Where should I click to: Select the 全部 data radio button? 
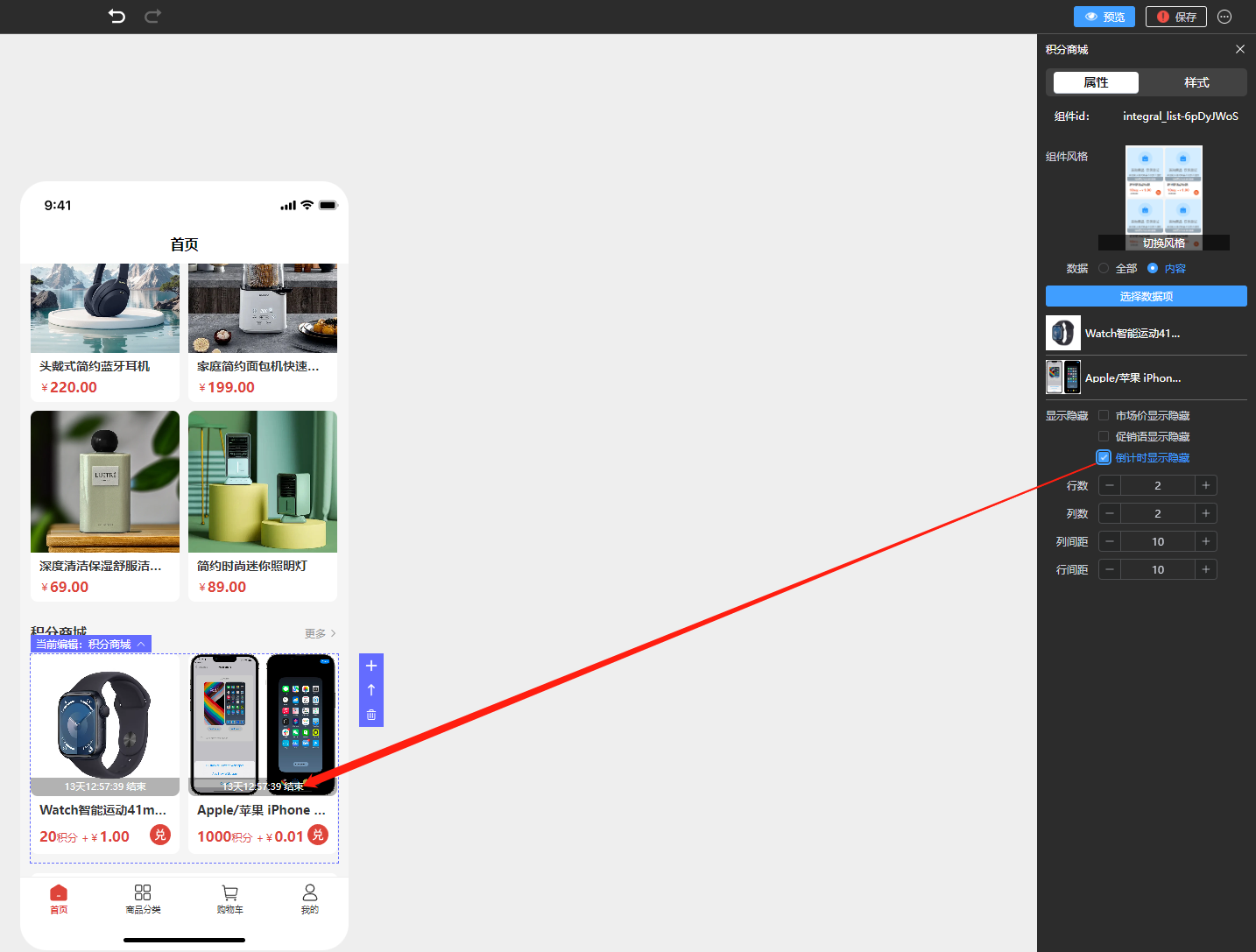[x=1104, y=268]
